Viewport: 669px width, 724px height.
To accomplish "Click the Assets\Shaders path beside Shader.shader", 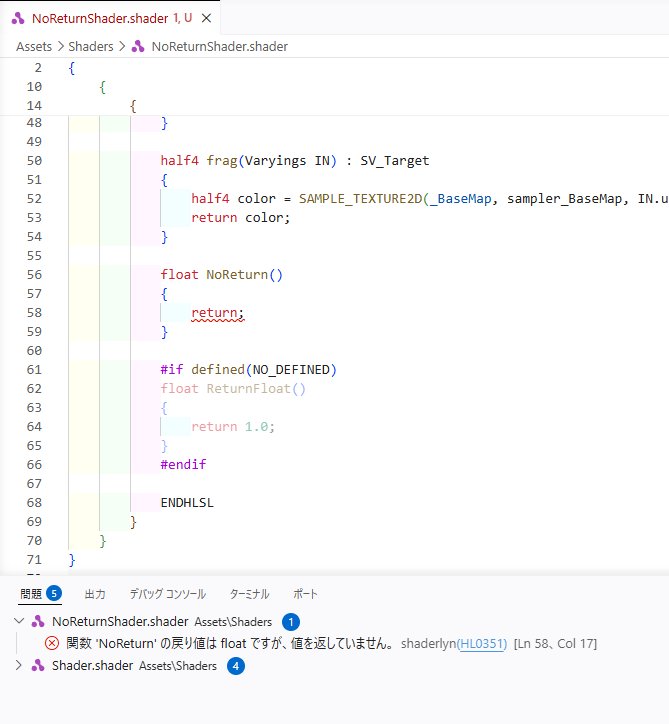I will (x=178, y=666).
